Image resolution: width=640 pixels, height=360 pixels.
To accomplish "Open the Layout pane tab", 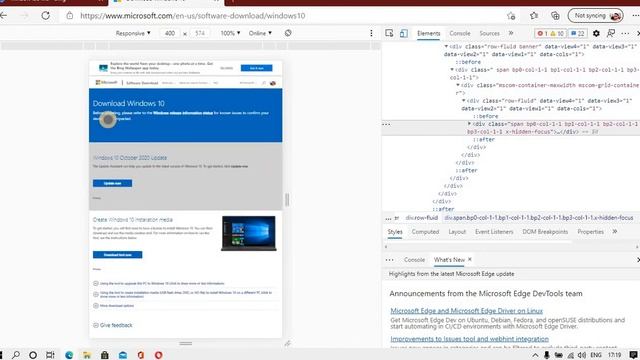I will coord(457,232).
